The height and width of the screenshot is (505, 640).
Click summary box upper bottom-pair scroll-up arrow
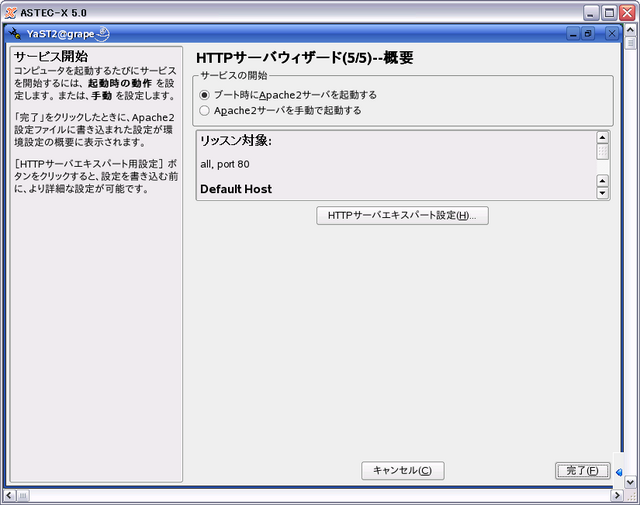pos(602,180)
